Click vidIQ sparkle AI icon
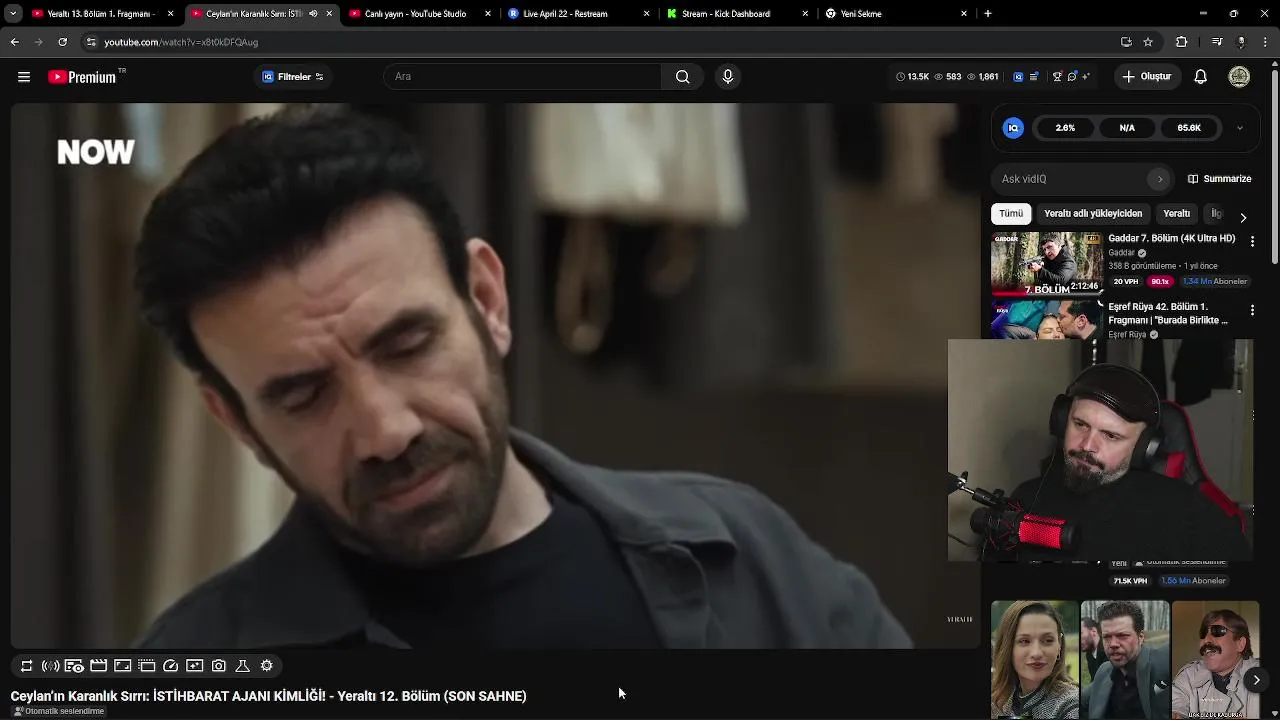This screenshot has width=1280, height=720. [1086, 77]
